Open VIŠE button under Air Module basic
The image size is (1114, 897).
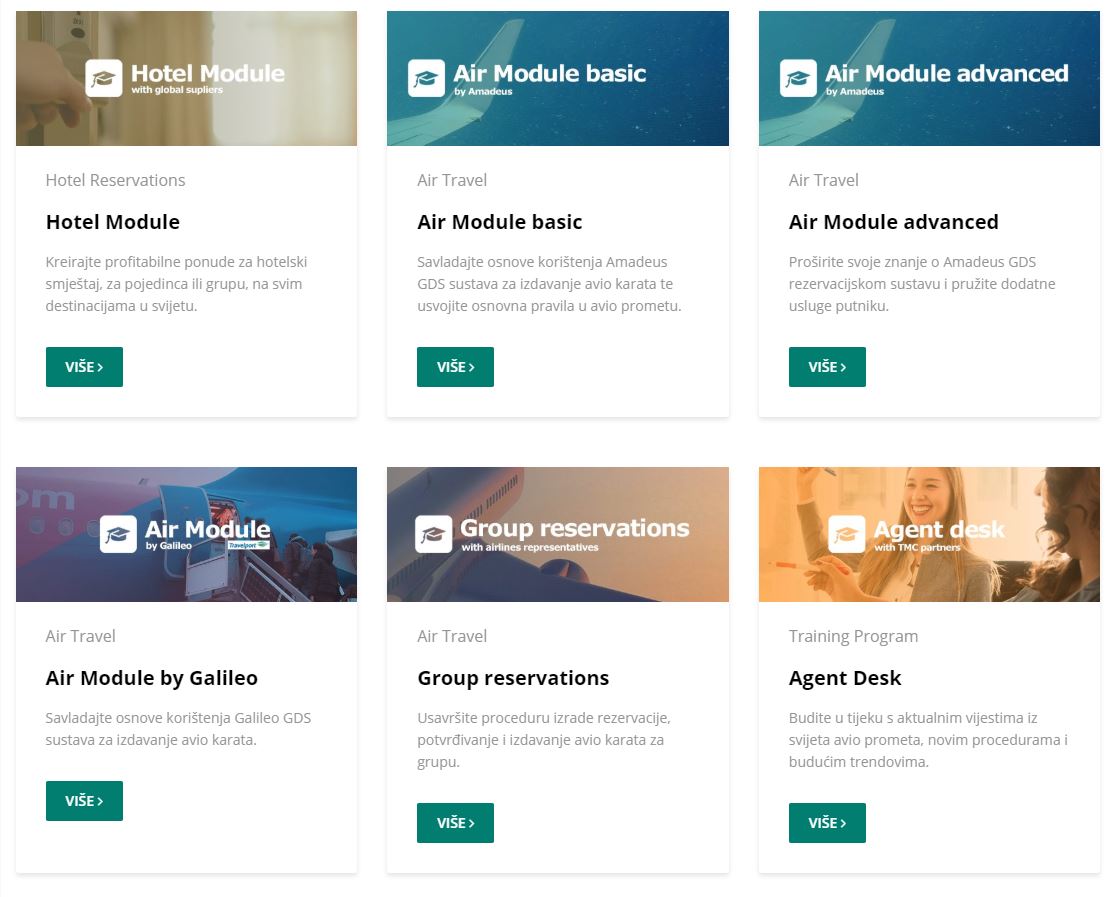pyautogui.click(x=455, y=367)
